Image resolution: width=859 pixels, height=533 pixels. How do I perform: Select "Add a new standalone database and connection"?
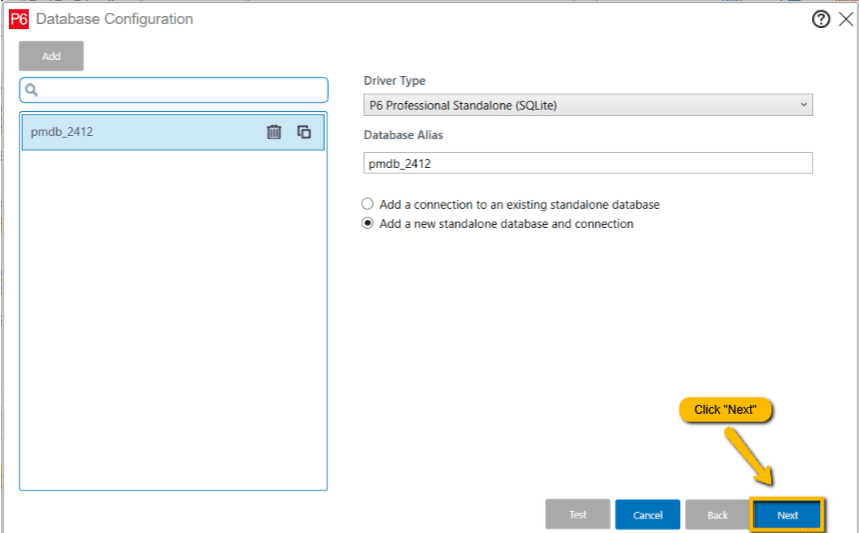click(x=368, y=224)
